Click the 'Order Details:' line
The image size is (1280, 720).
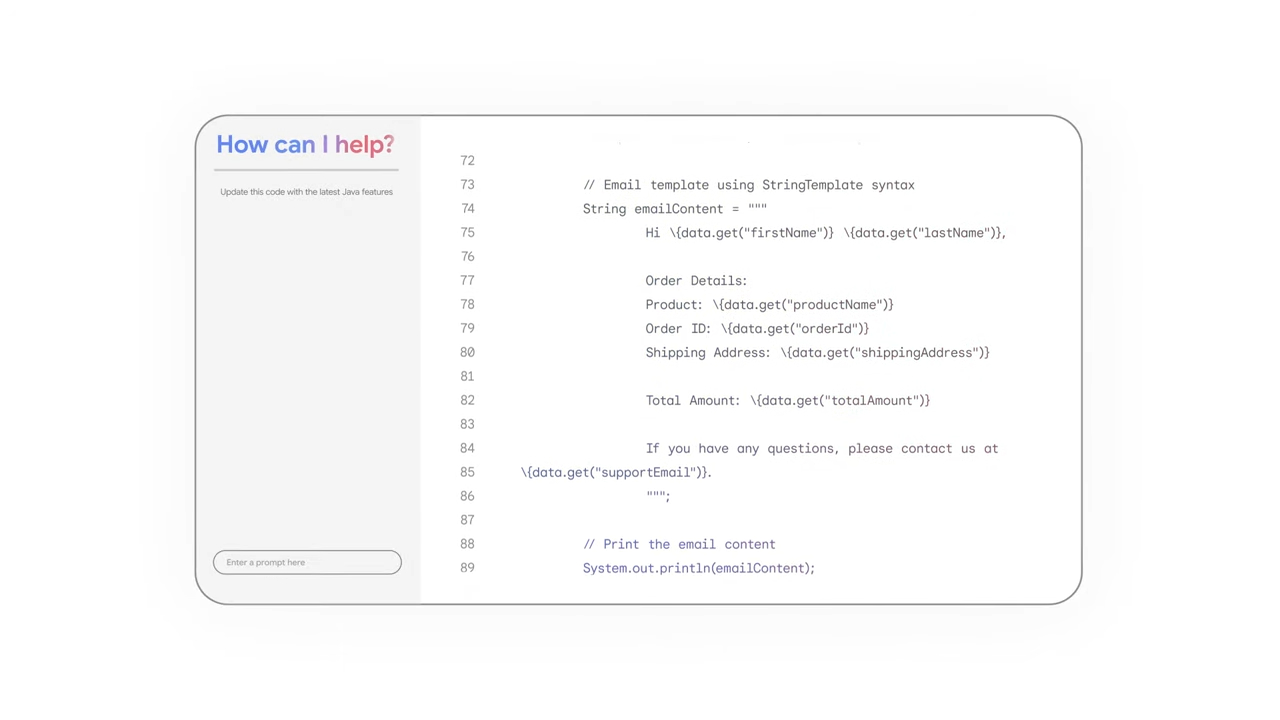(696, 281)
